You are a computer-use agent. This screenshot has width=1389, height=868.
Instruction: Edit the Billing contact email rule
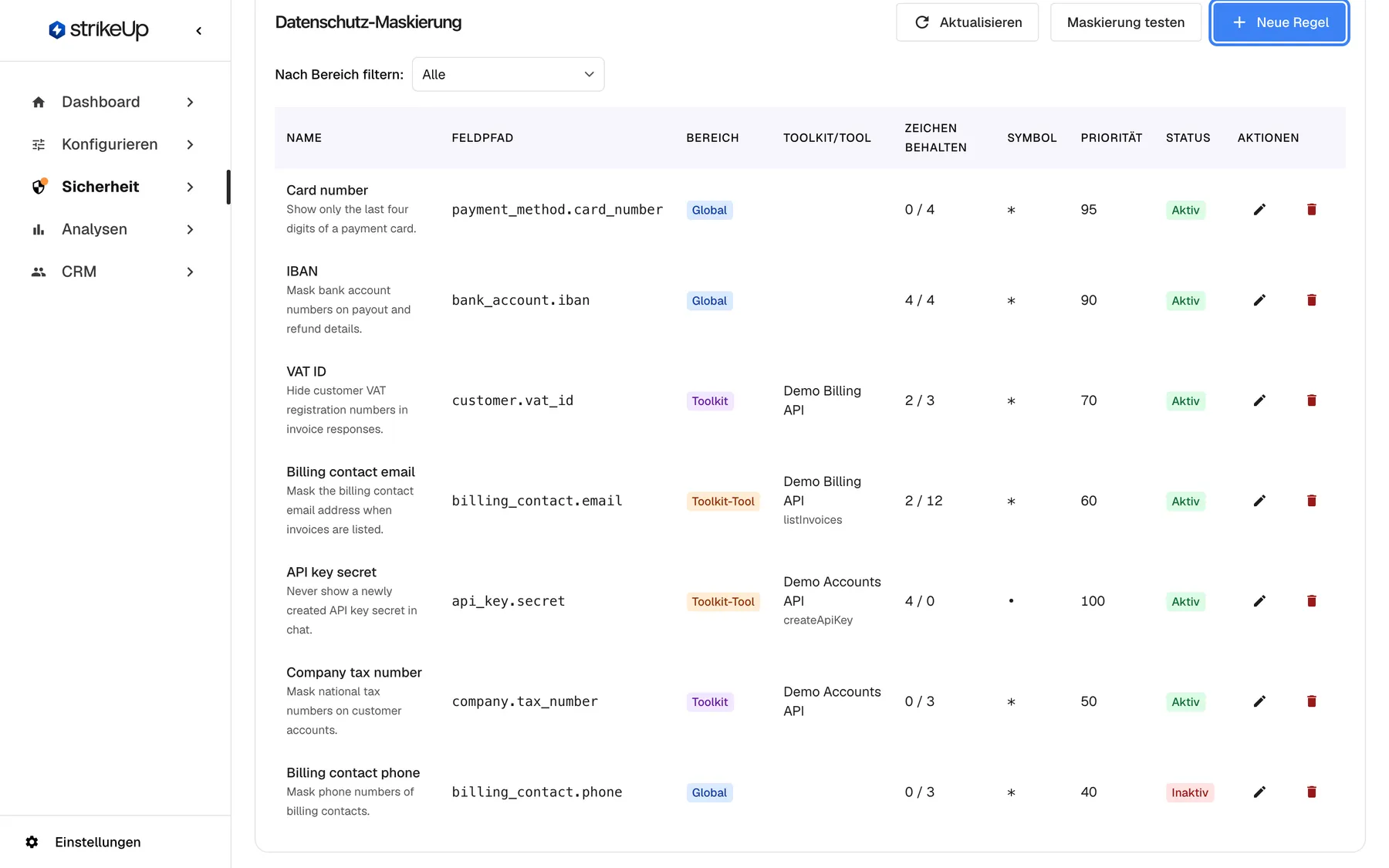tap(1259, 501)
